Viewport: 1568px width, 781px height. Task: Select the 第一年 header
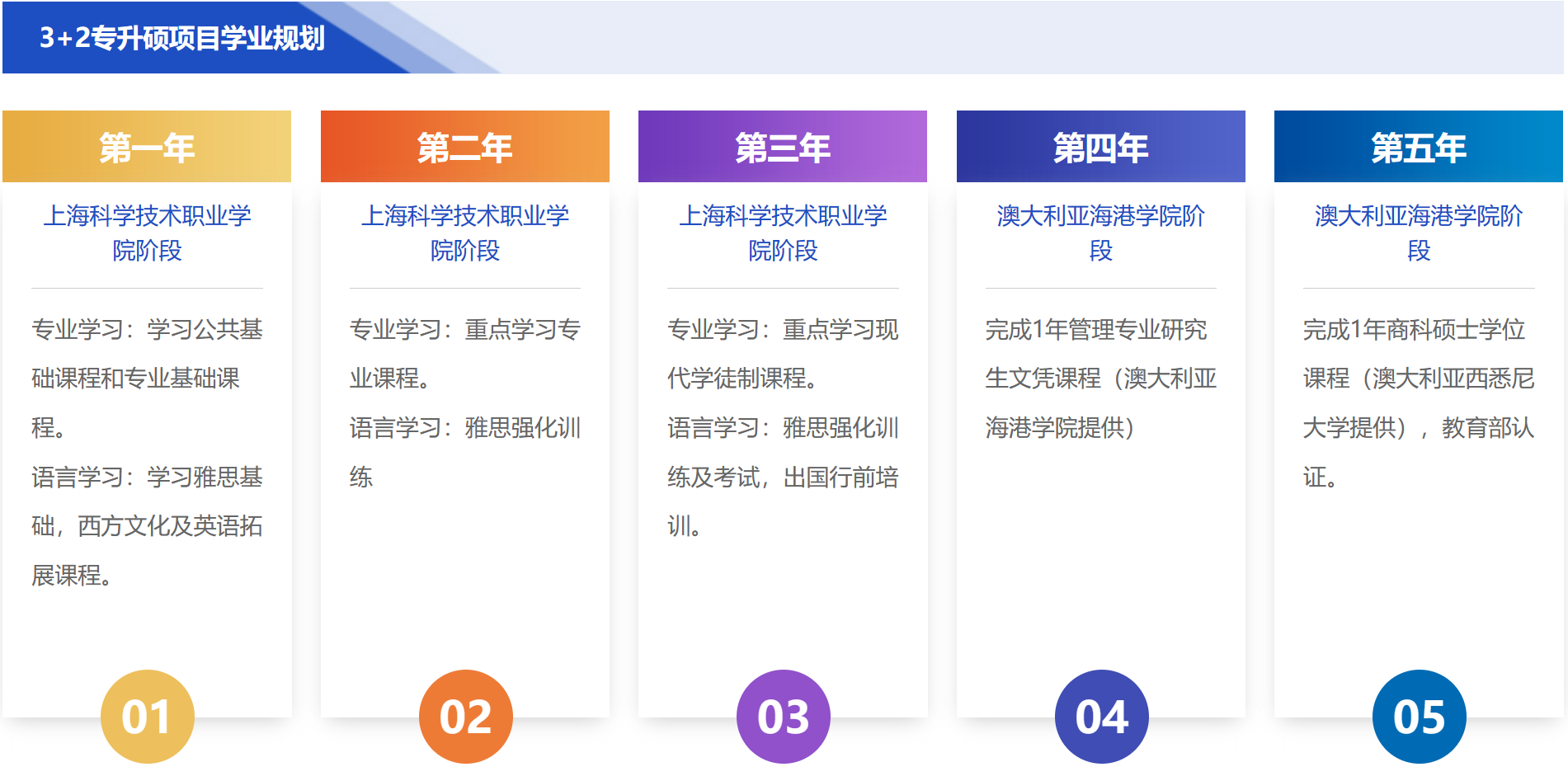coord(147,147)
